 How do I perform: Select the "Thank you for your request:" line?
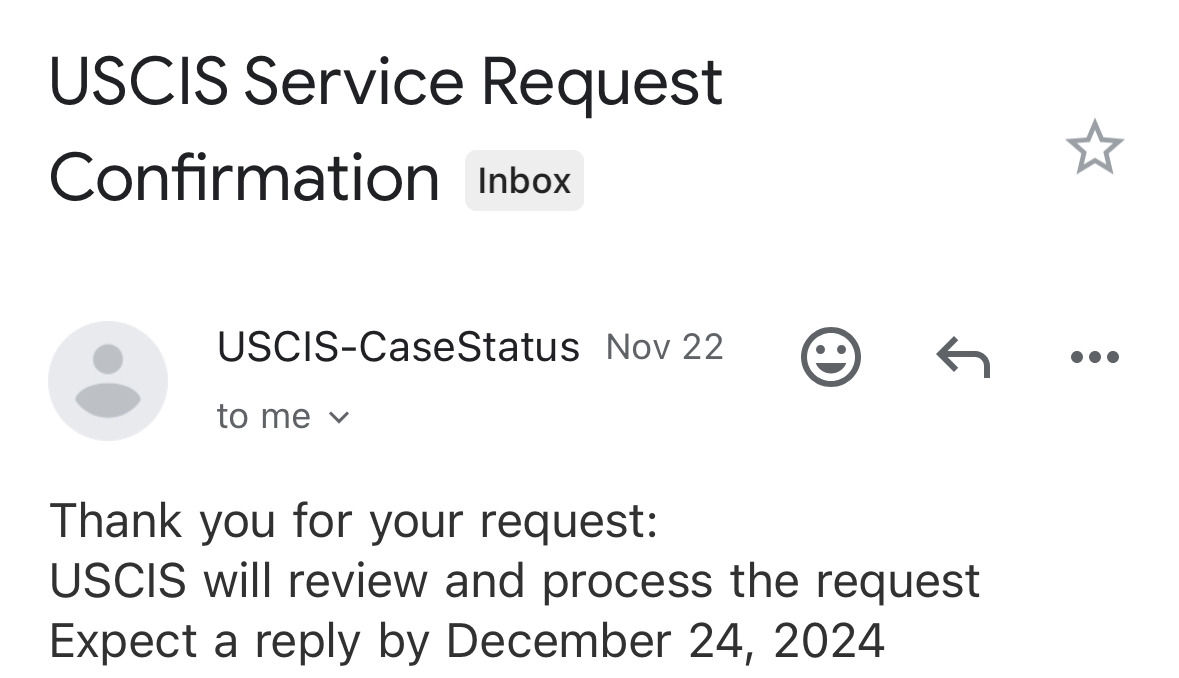click(353, 521)
